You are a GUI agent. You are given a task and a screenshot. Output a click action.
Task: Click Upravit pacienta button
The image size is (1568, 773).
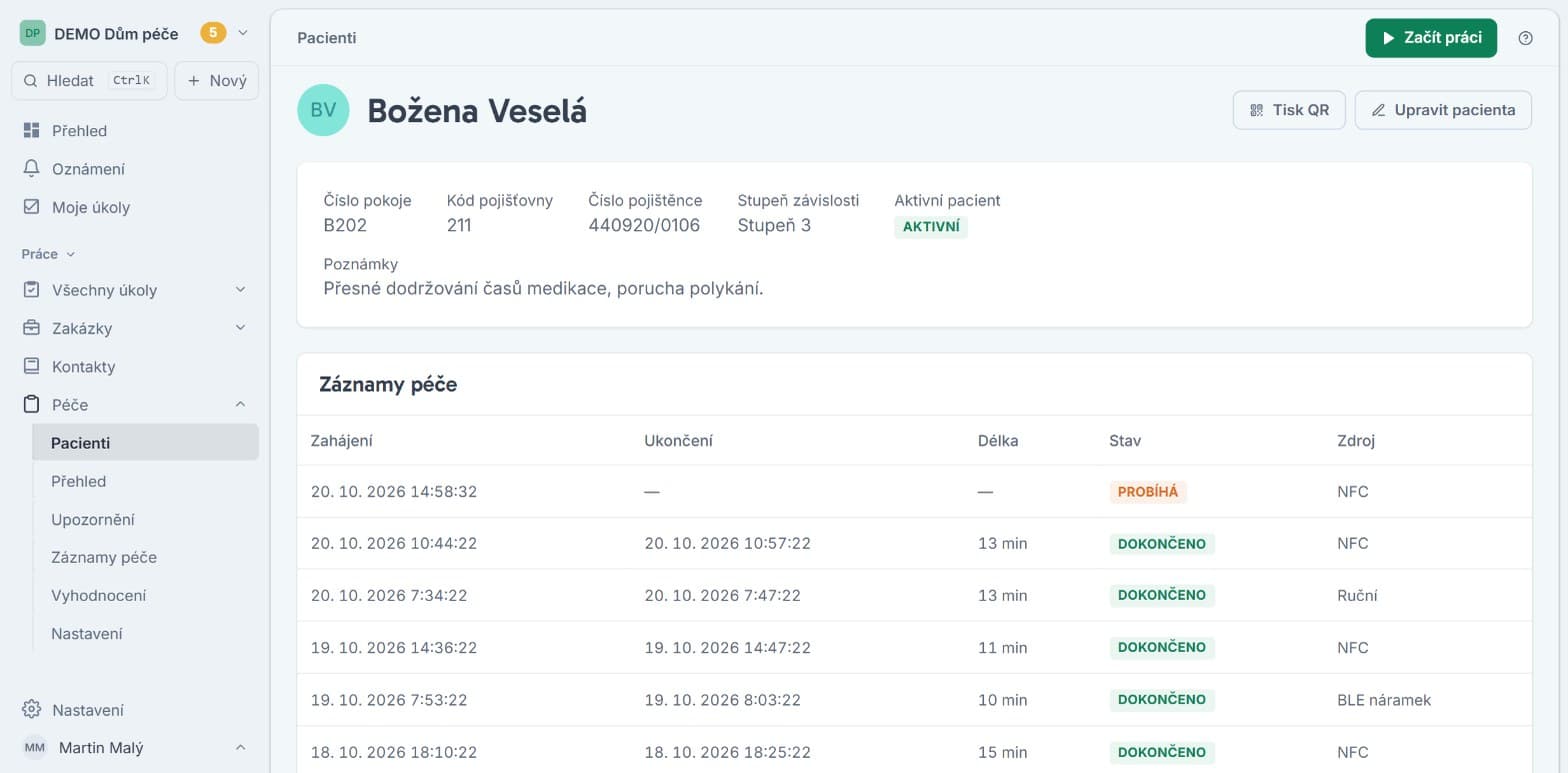[x=1443, y=110]
